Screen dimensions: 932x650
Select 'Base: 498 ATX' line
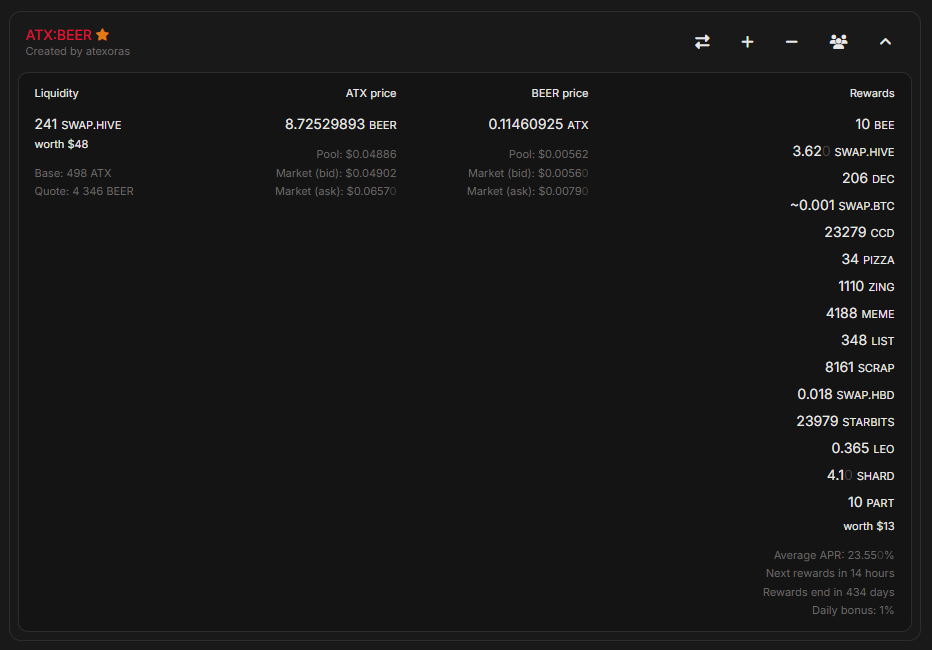click(73, 173)
